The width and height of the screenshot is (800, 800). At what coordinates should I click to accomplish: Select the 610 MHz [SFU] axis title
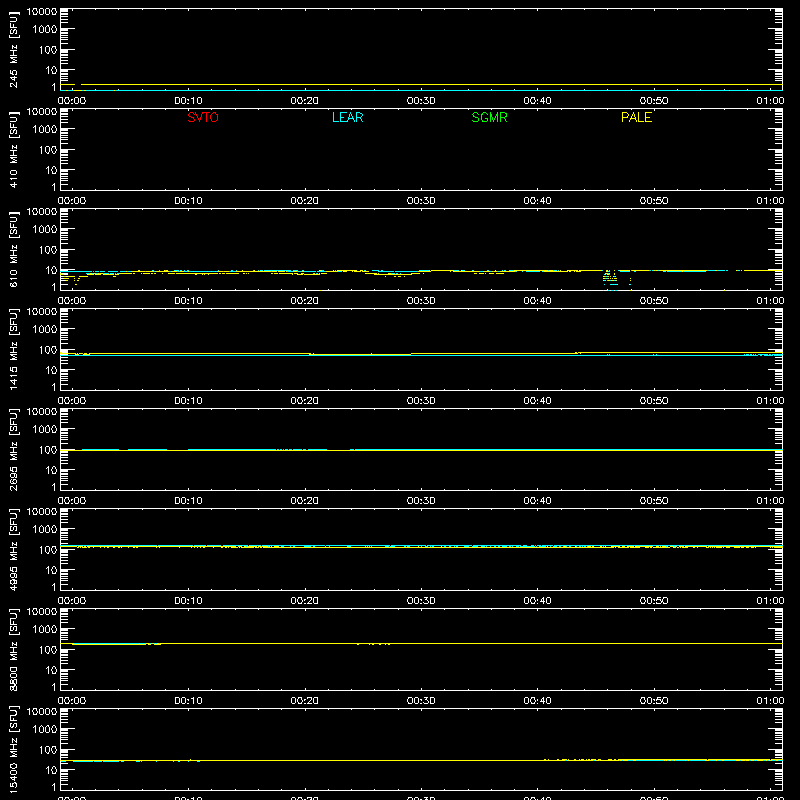tap(13, 249)
